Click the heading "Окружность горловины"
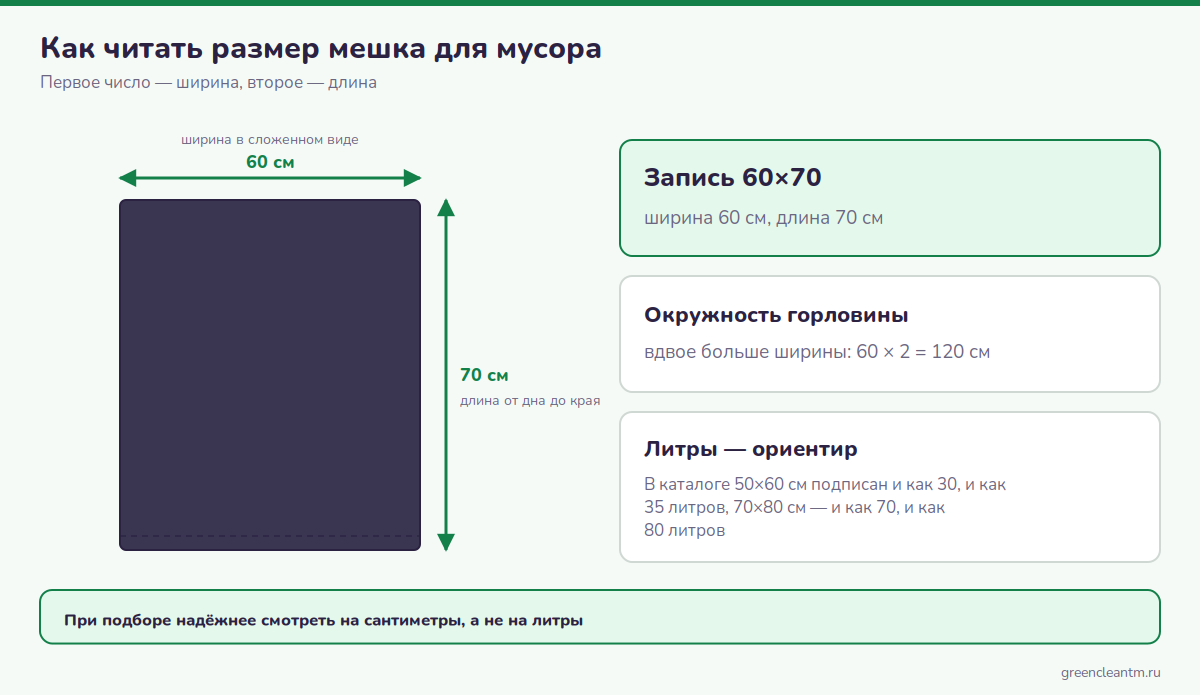This screenshot has height=695, width=1200. coord(776,315)
